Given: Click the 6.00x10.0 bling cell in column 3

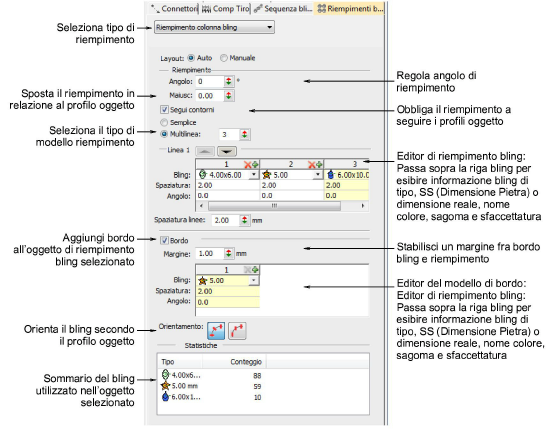Looking at the screenshot, I should (x=347, y=175).
